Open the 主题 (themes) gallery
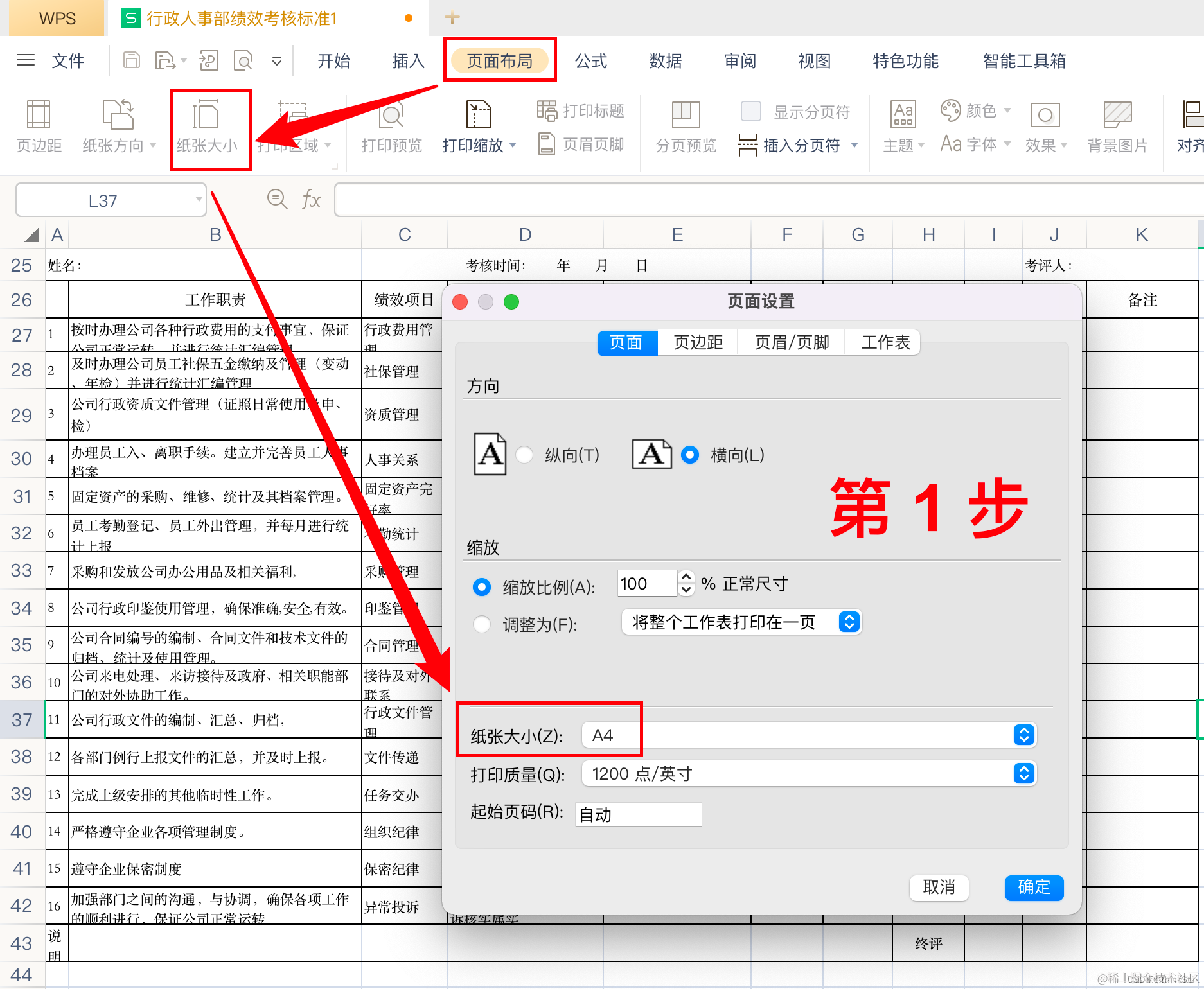Screen dimensions: 1204x989 (902, 126)
